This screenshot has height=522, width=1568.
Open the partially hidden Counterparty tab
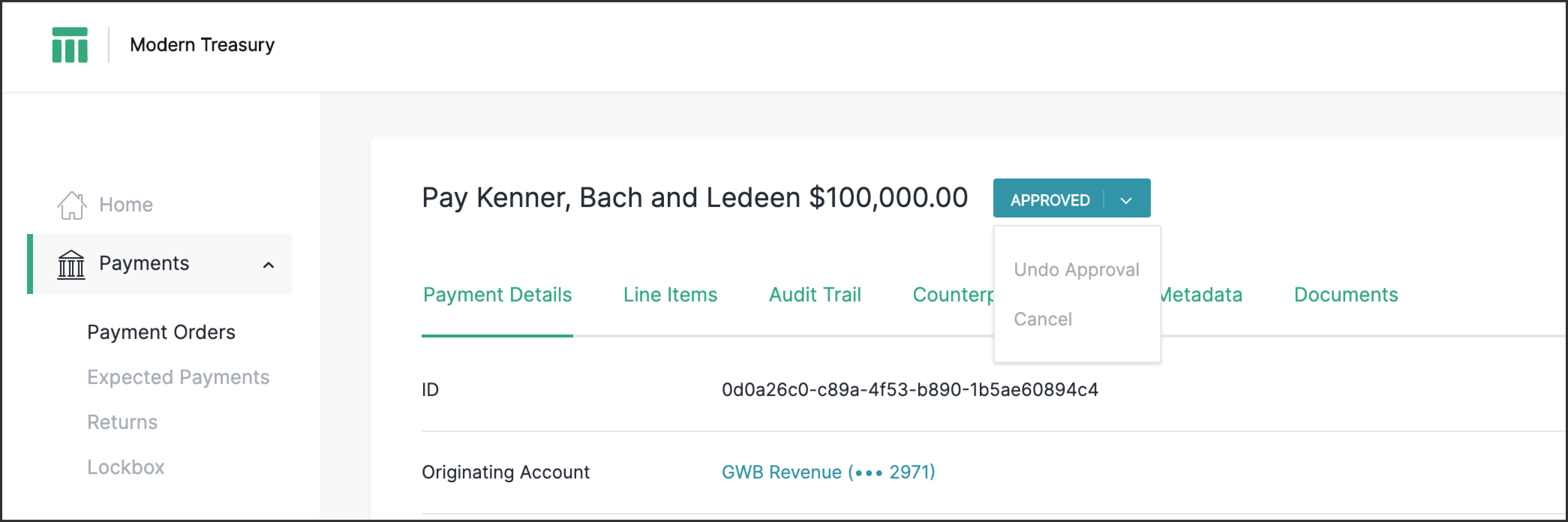[x=952, y=294]
